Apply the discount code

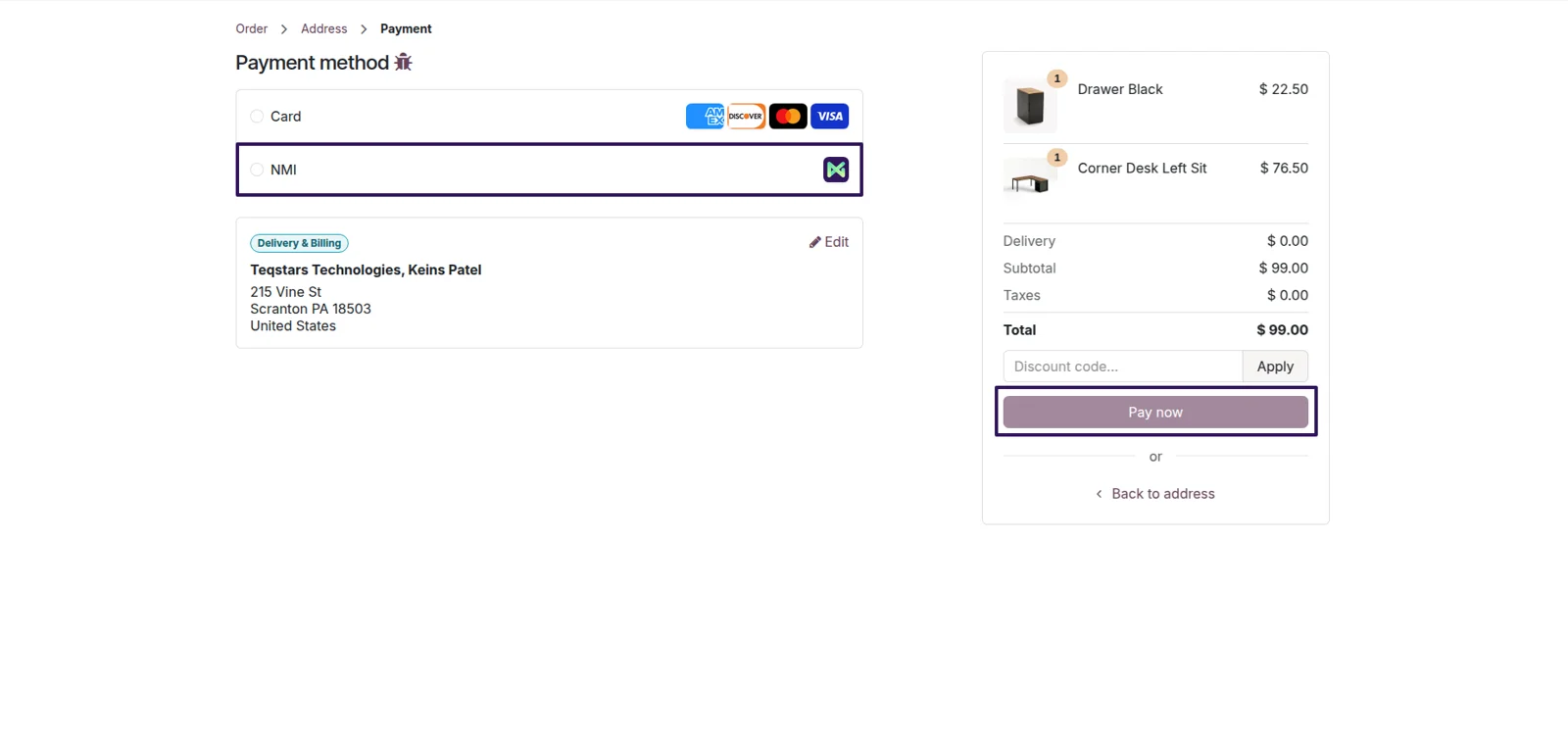tap(1275, 367)
